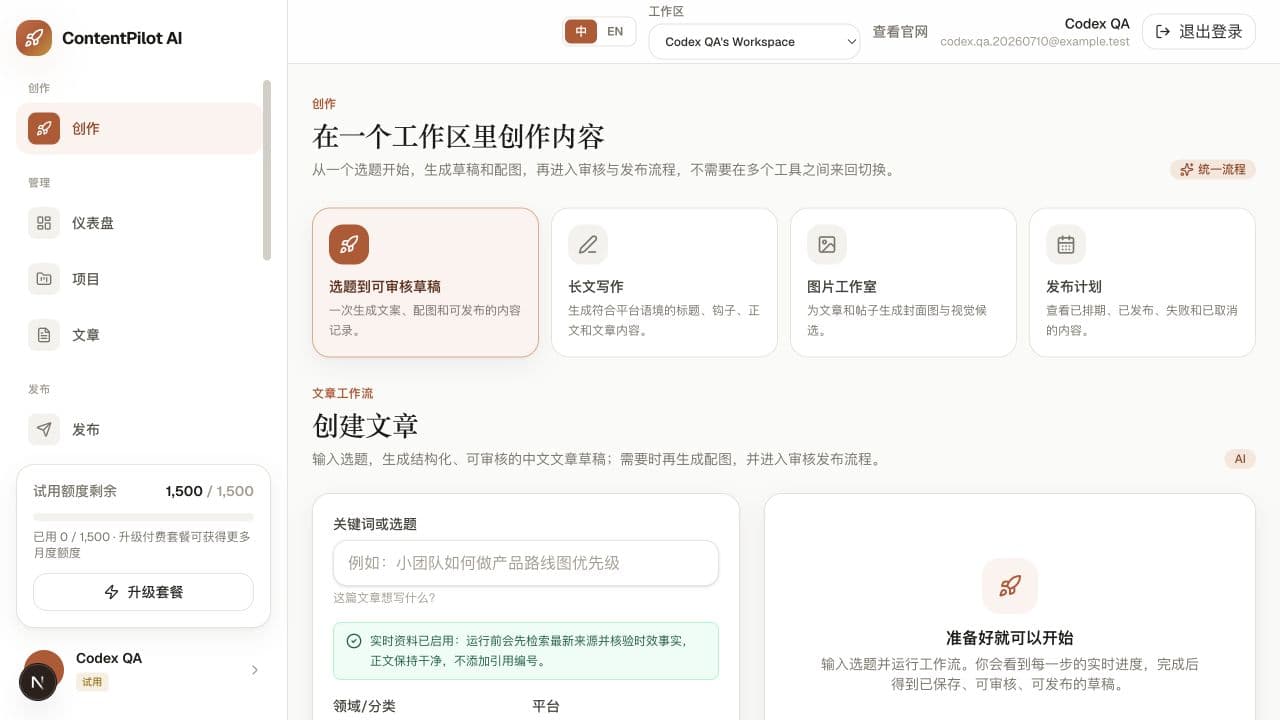
Task: Open 创作 in the sidebar
Action: click(x=139, y=128)
